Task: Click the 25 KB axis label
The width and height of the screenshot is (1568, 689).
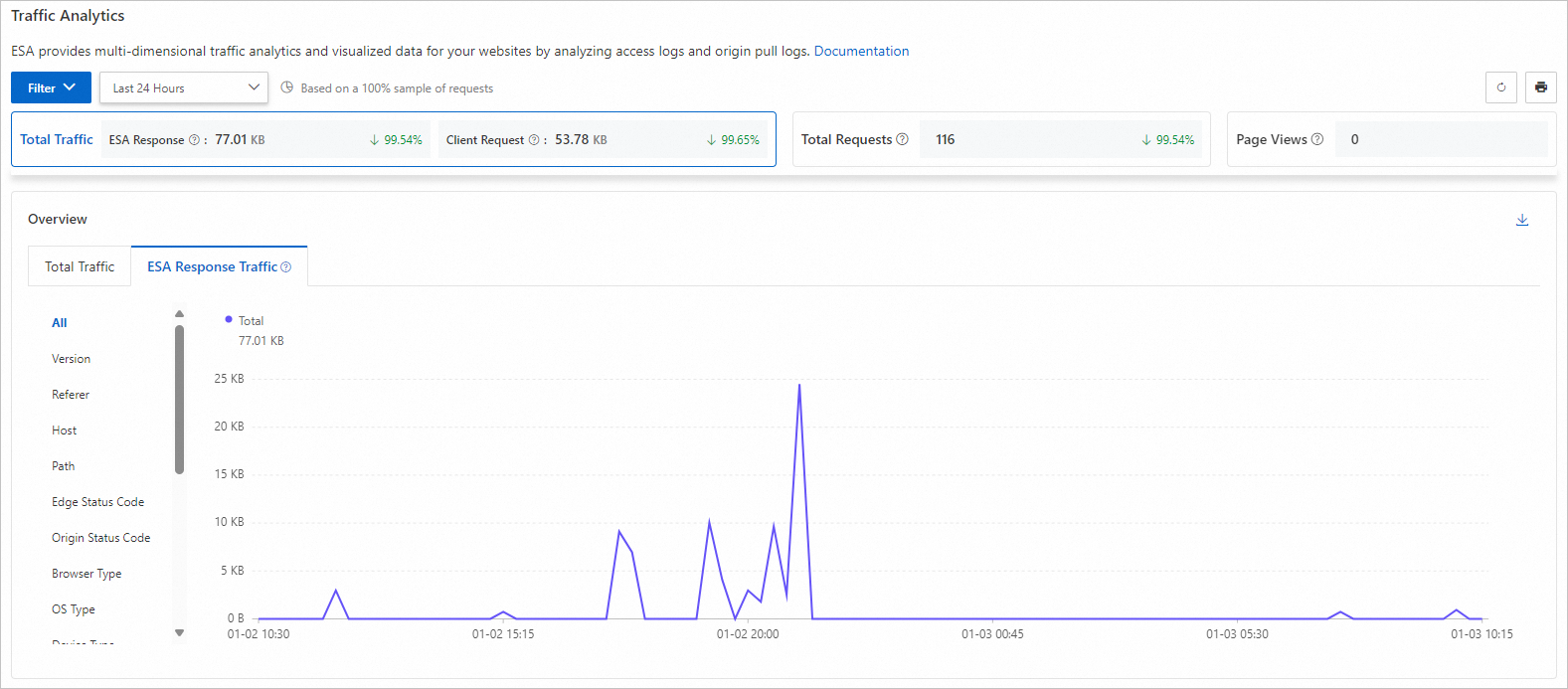Action: (x=229, y=379)
